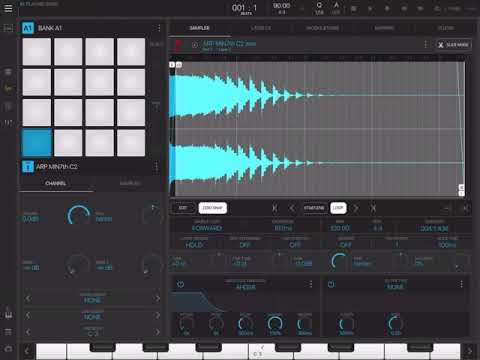Toggle the Zero Snap button
Viewport: 480px width, 360px height.
pos(213,208)
